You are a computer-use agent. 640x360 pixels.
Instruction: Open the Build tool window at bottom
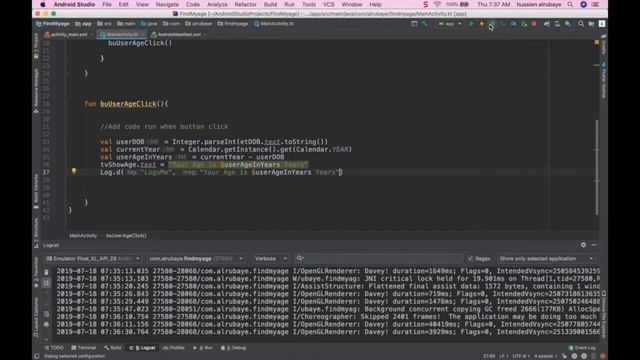pyautogui.click(x=113, y=348)
